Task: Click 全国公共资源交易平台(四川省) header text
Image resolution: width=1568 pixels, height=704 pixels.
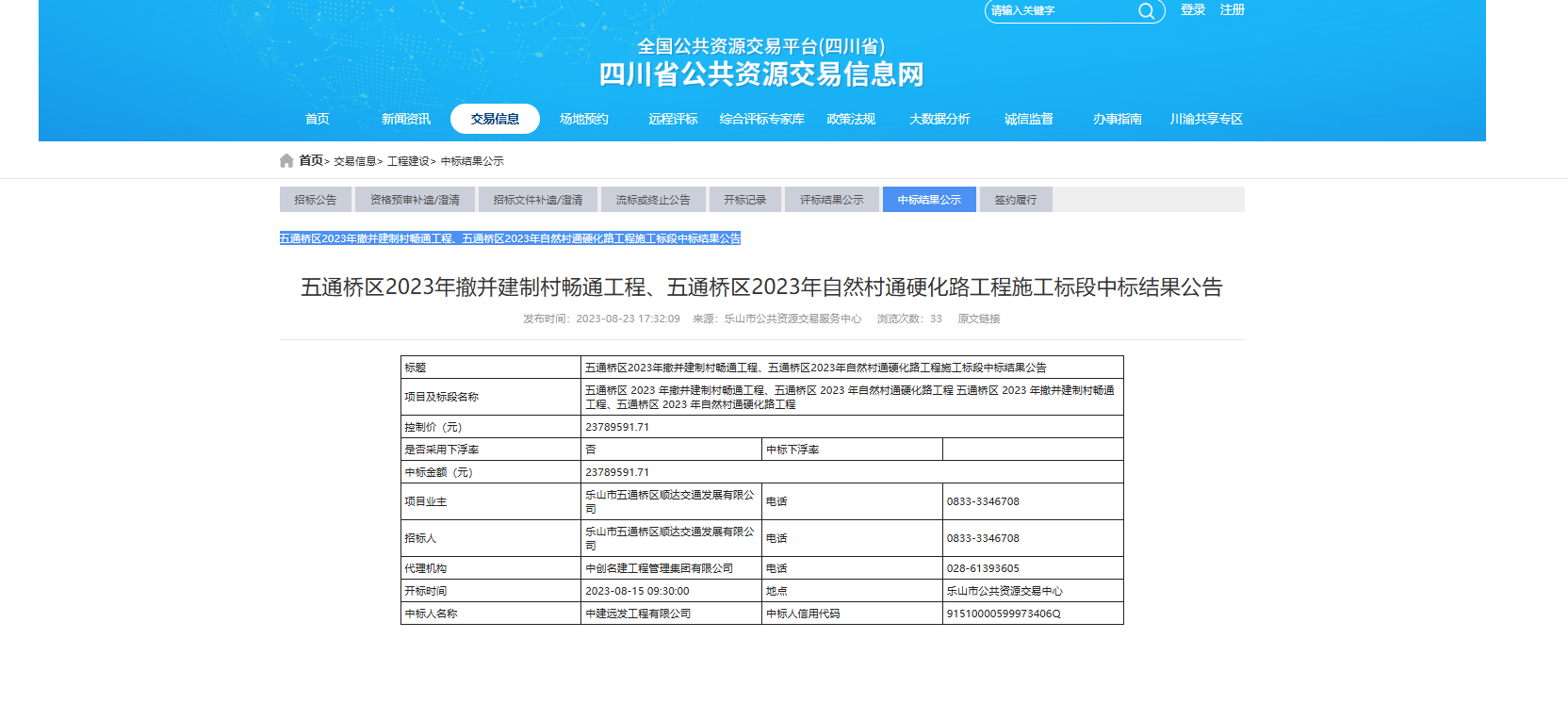Action: [761, 46]
